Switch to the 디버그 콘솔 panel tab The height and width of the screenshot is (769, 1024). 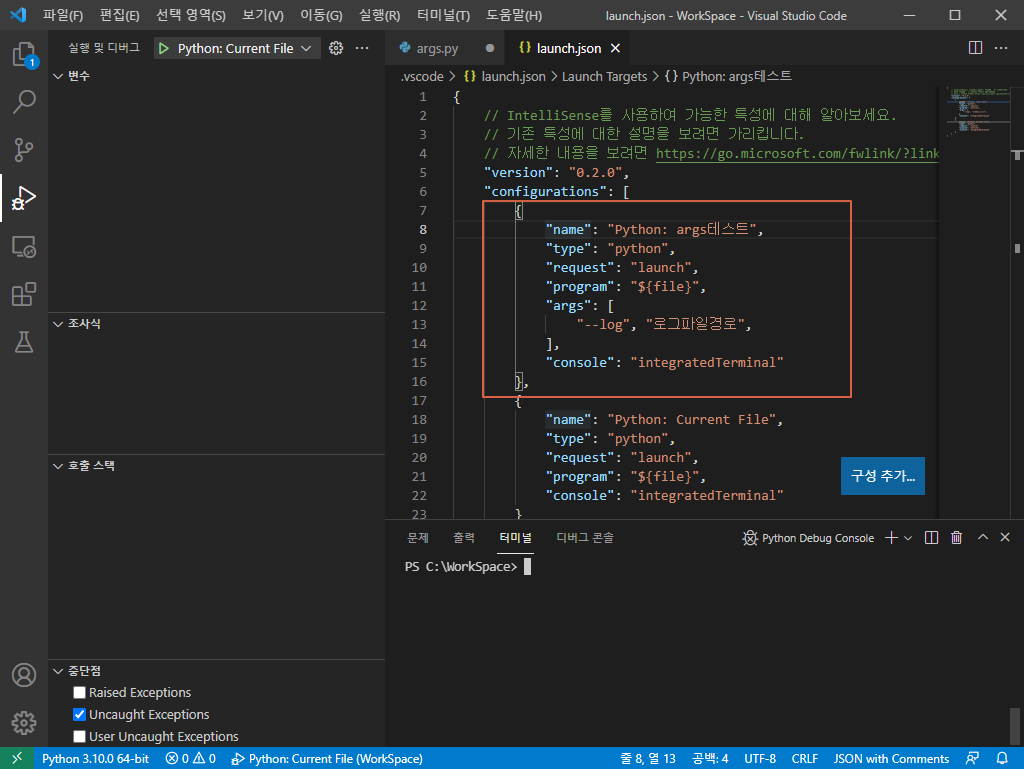click(x=584, y=538)
